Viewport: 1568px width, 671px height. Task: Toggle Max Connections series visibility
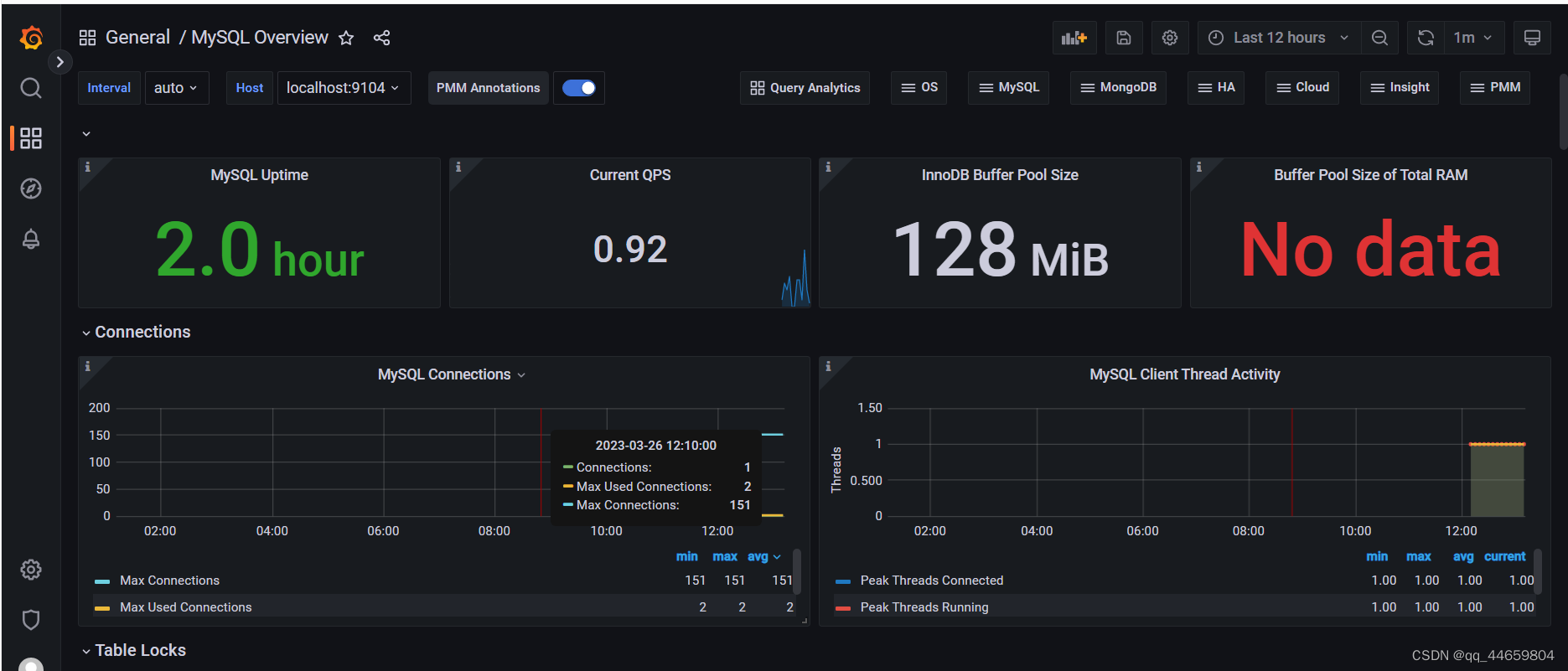[169, 581]
